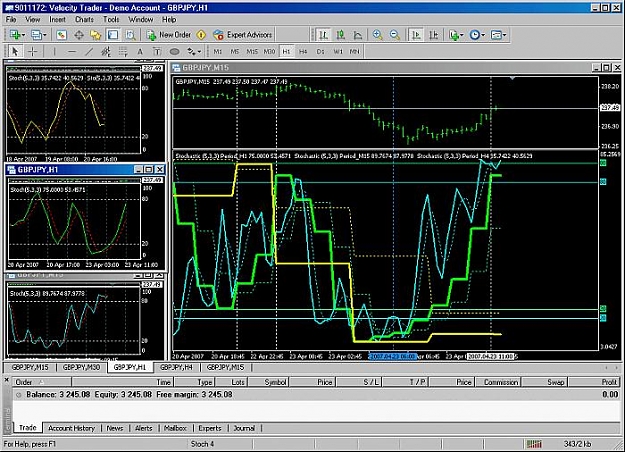Screen dimensions: 625x452
Task: Open the Window menu
Action: click(x=140, y=19)
